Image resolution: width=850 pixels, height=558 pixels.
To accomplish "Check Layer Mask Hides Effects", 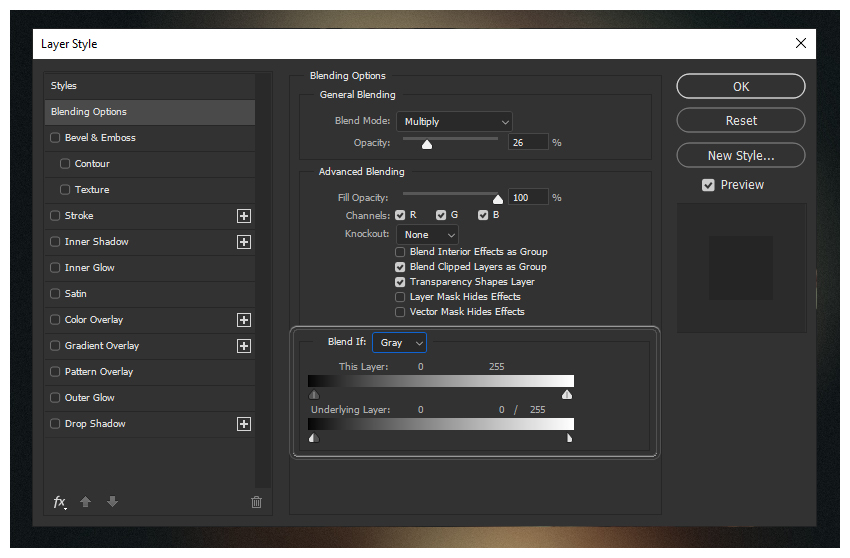I will point(400,297).
